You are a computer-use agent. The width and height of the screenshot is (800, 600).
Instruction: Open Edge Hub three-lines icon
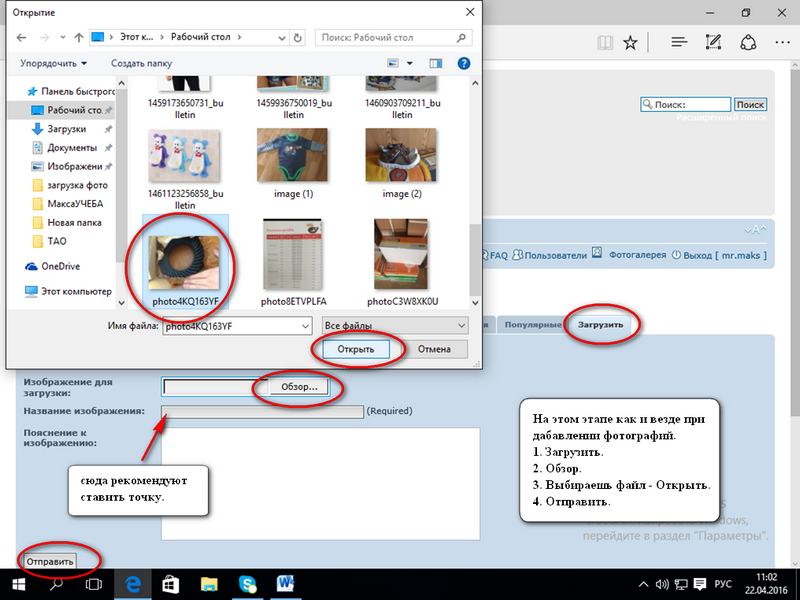[x=679, y=43]
